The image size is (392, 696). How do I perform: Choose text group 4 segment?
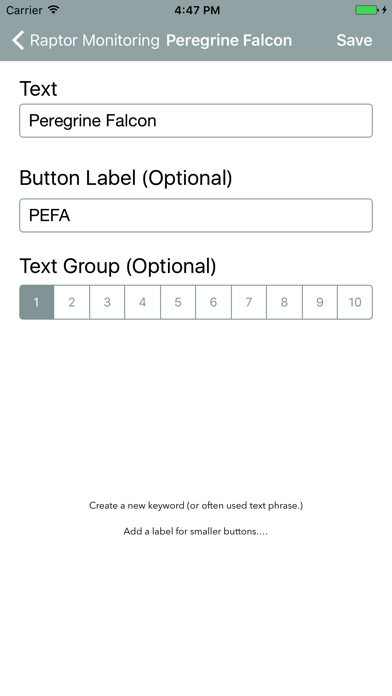143,302
